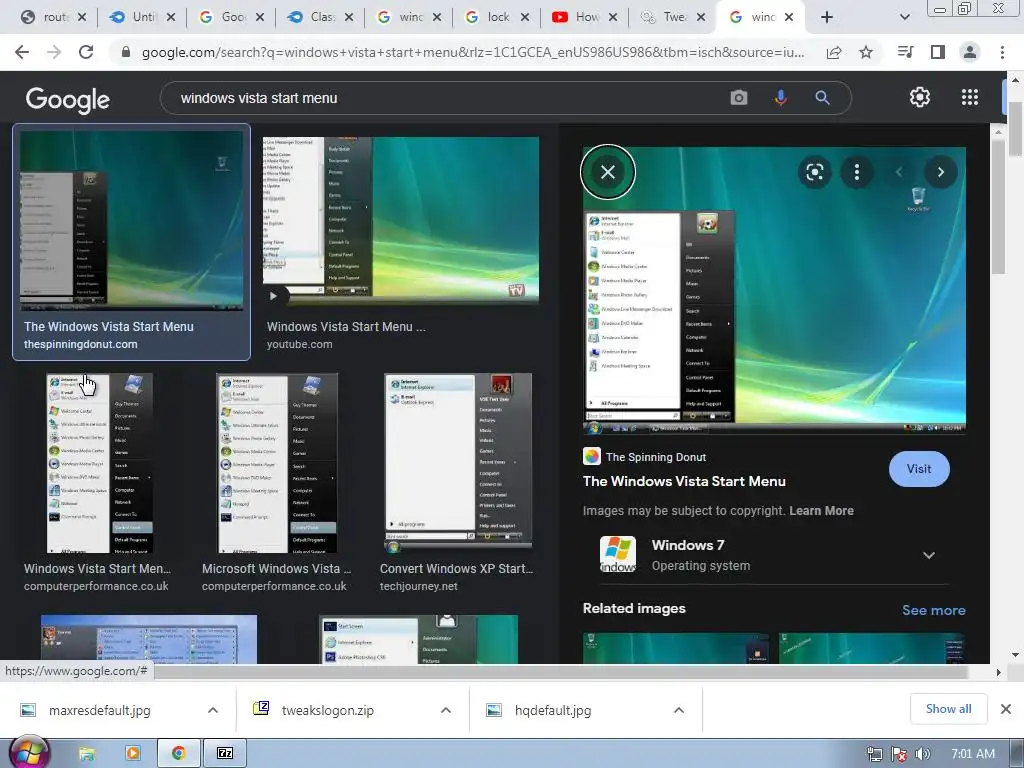This screenshot has height=768, width=1024.
Task: Open the Google logo homepage link
Action: 68,99
